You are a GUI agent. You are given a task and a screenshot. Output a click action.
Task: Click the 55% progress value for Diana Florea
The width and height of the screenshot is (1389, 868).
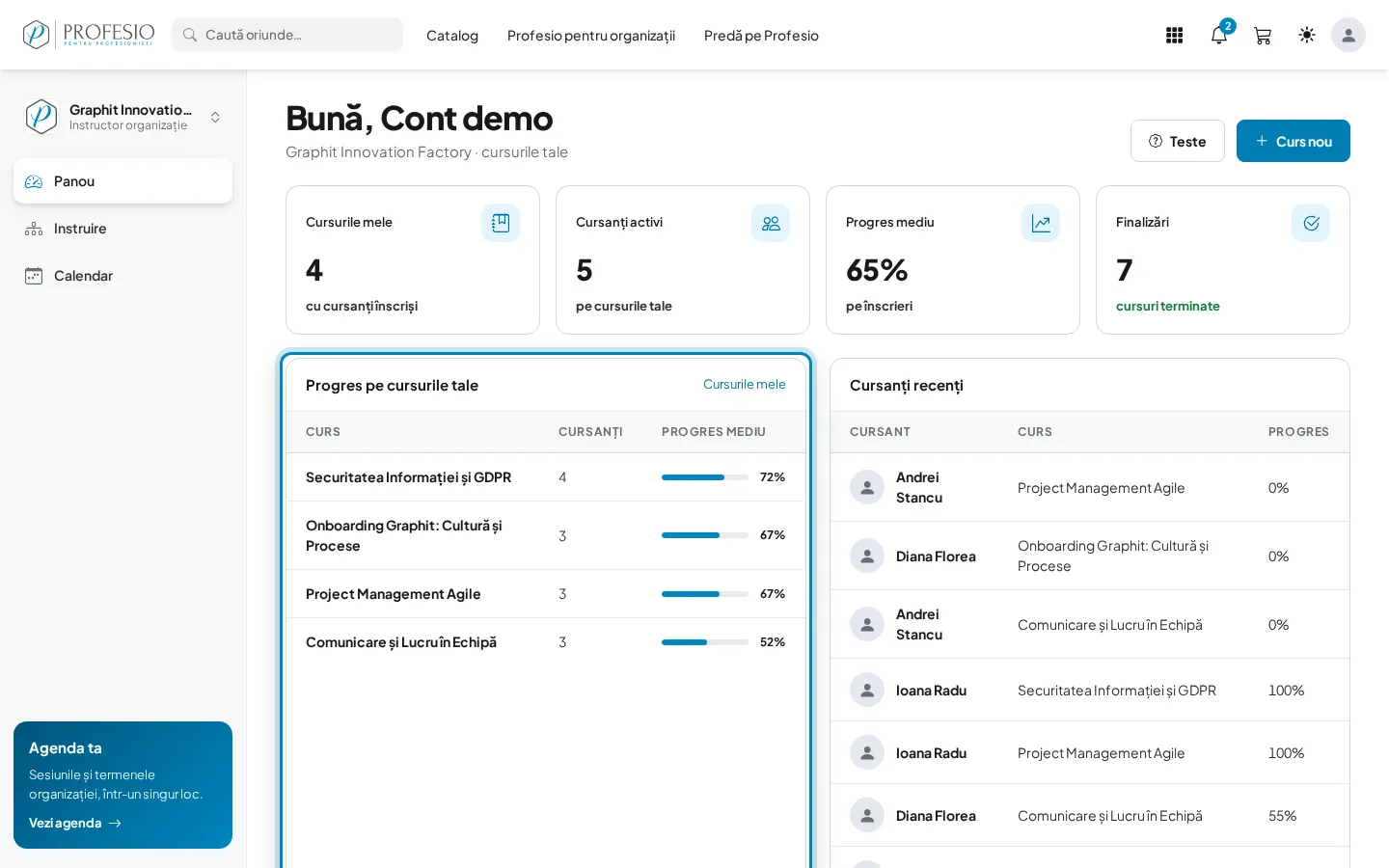(x=1282, y=816)
